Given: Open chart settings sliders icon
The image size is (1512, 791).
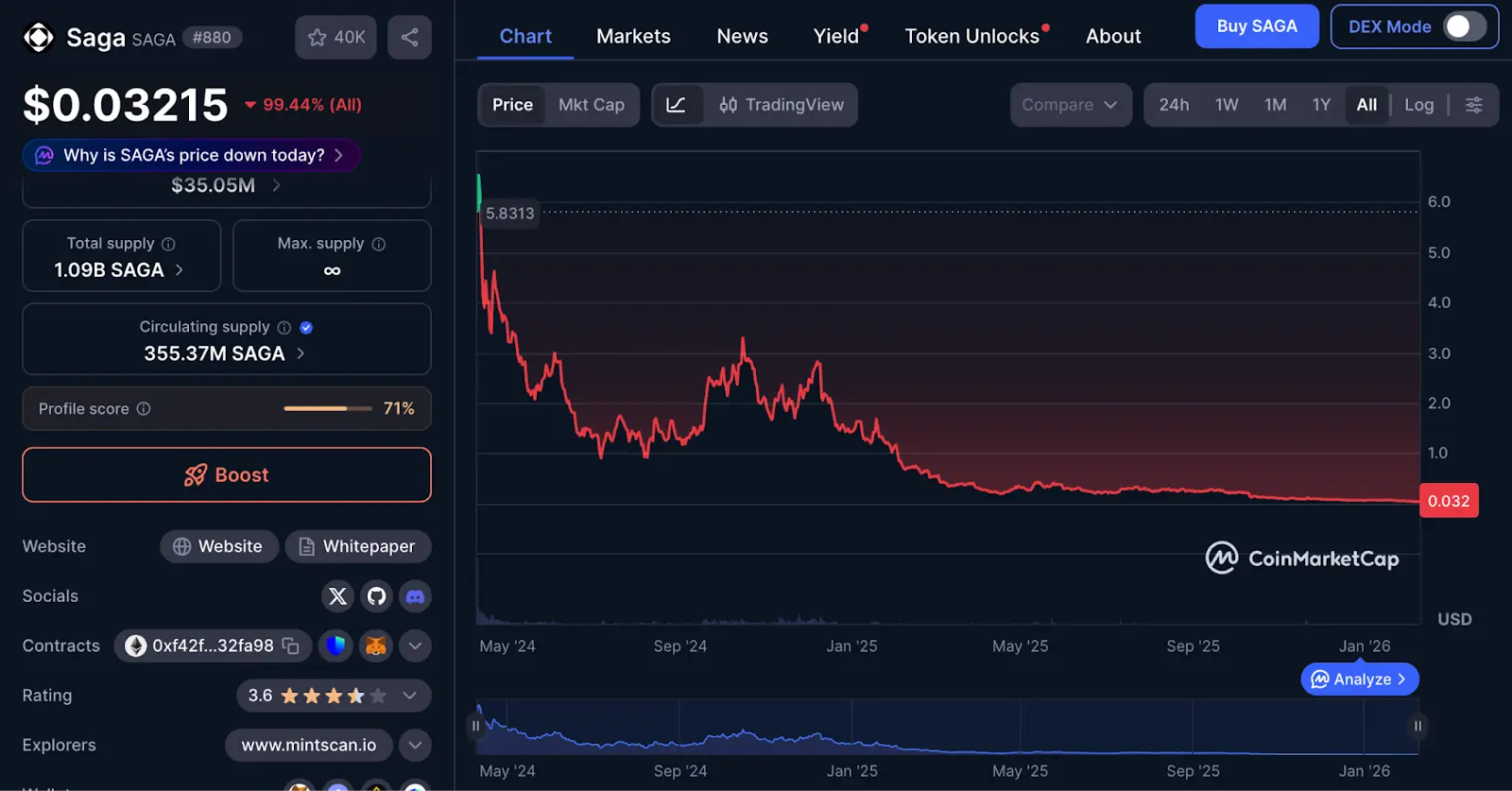Looking at the screenshot, I should click(1473, 105).
